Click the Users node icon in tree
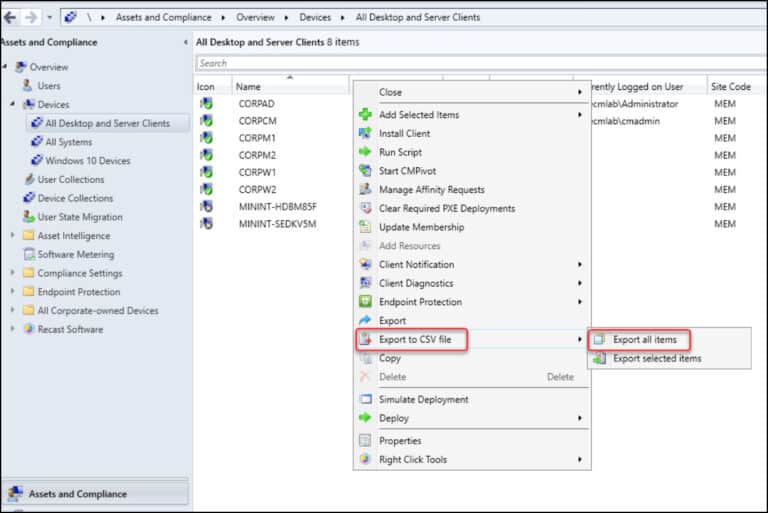This screenshot has width=768, height=513. pos(28,85)
